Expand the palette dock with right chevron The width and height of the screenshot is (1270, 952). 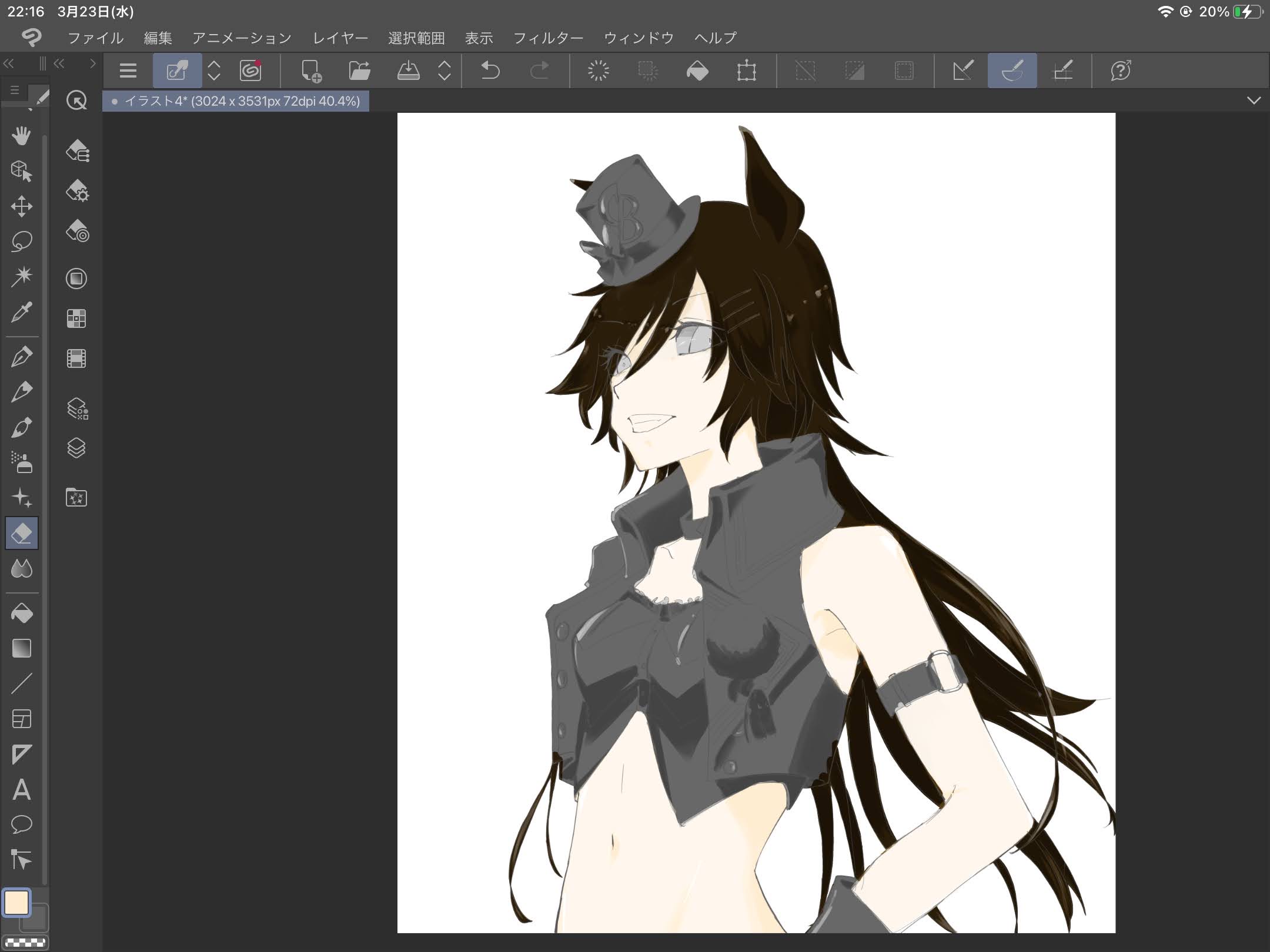pyautogui.click(x=92, y=64)
